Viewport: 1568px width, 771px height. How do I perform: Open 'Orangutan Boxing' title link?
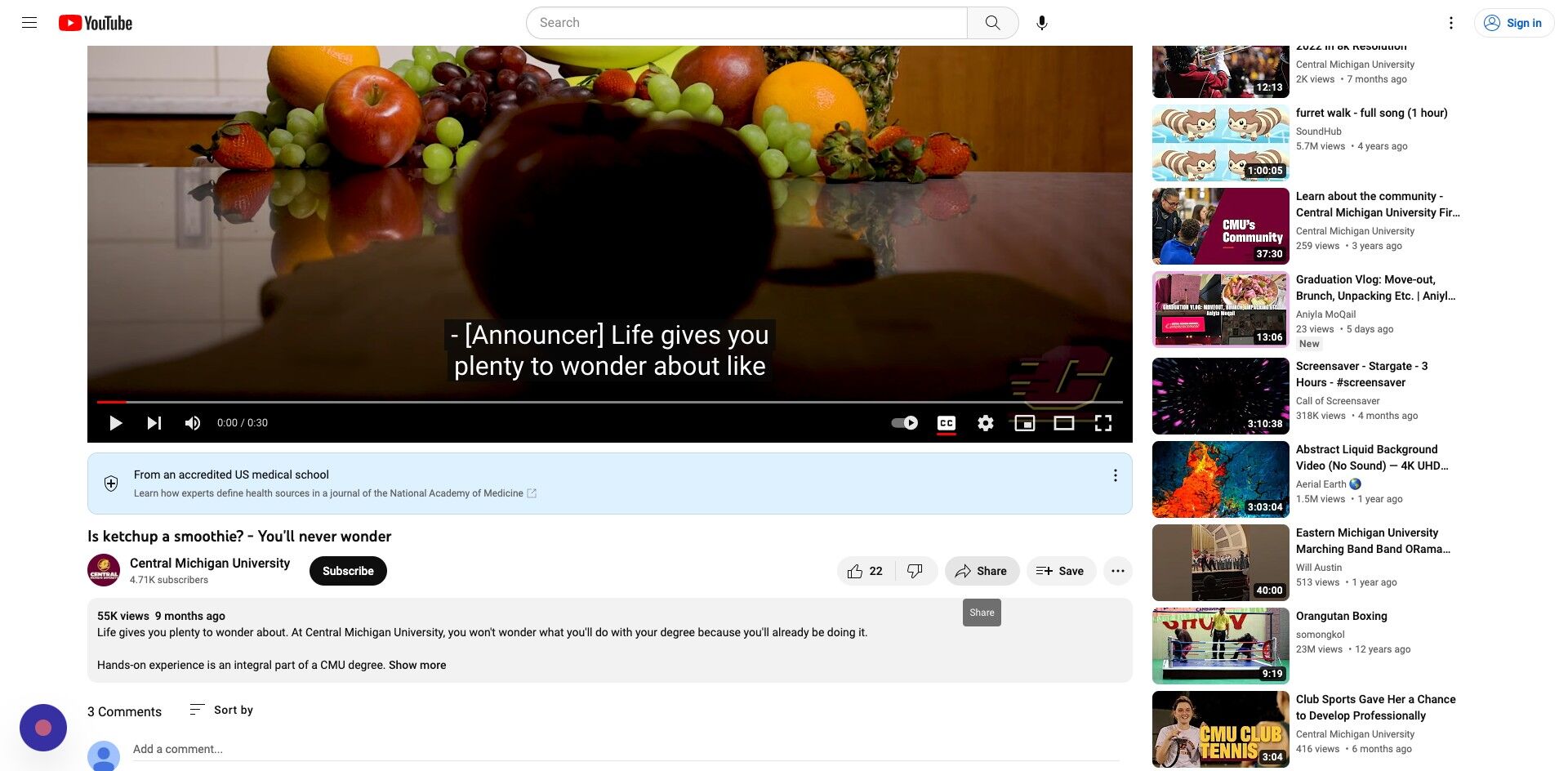tap(1341, 616)
